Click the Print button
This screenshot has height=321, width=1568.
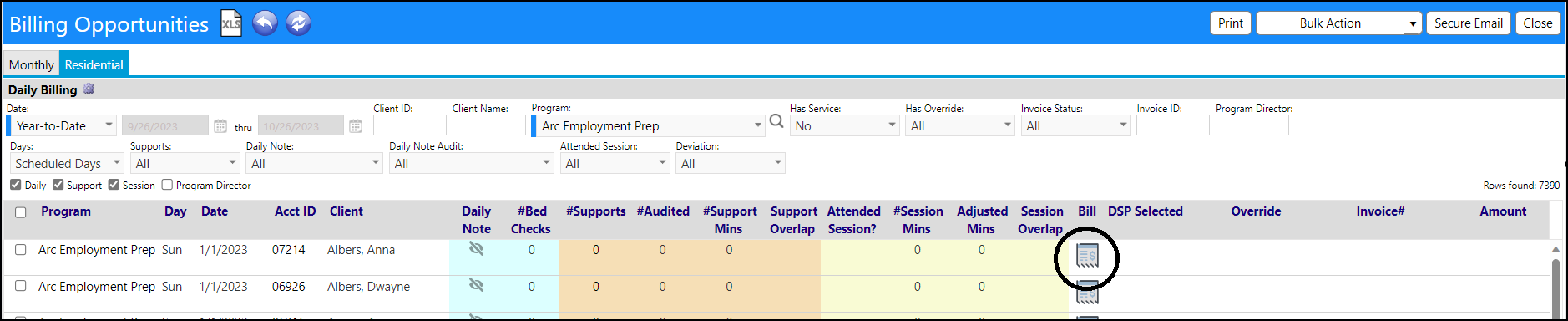click(1230, 23)
